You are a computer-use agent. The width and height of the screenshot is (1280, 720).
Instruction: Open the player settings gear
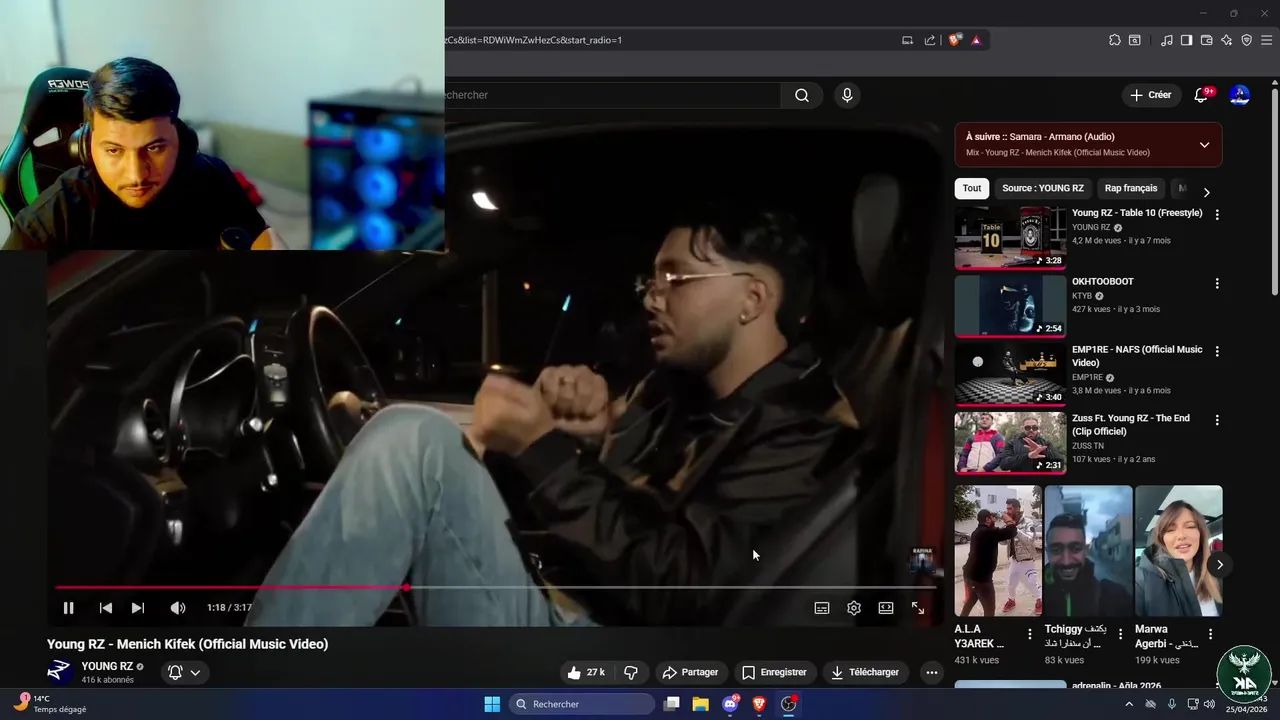point(854,608)
